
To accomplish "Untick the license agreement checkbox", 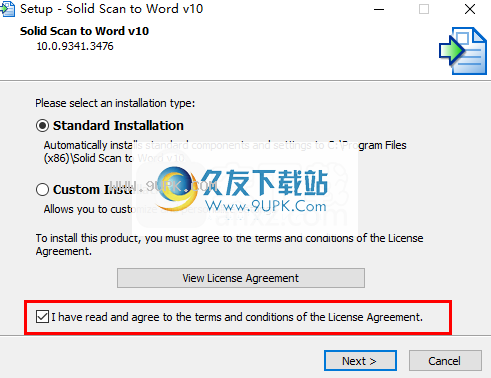I will tap(42, 317).
